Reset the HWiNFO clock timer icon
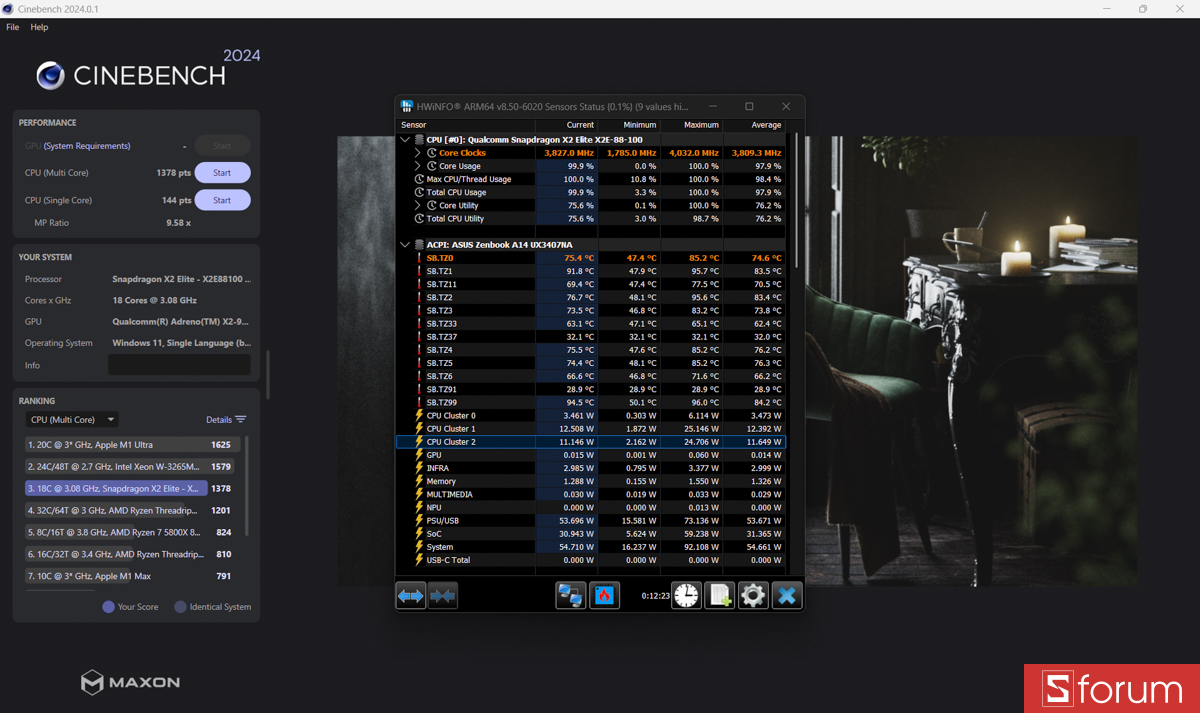This screenshot has height=713, width=1200. pyautogui.click(x=686, y=595)
